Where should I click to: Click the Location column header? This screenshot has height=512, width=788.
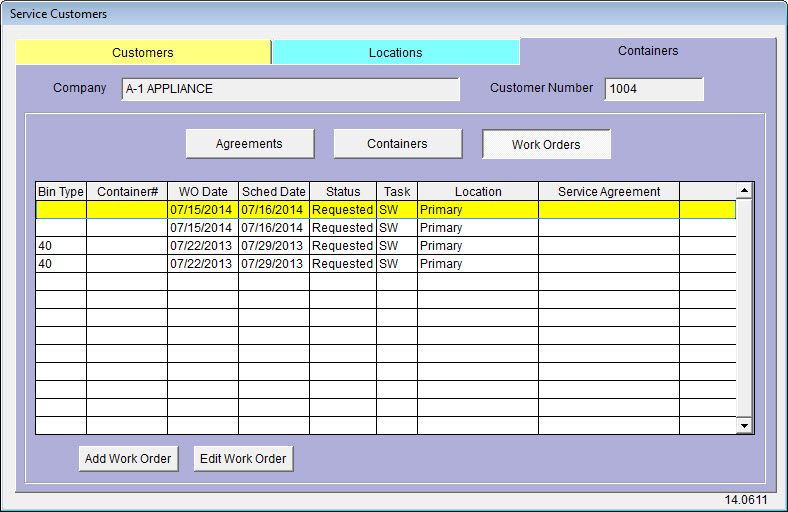478,191
